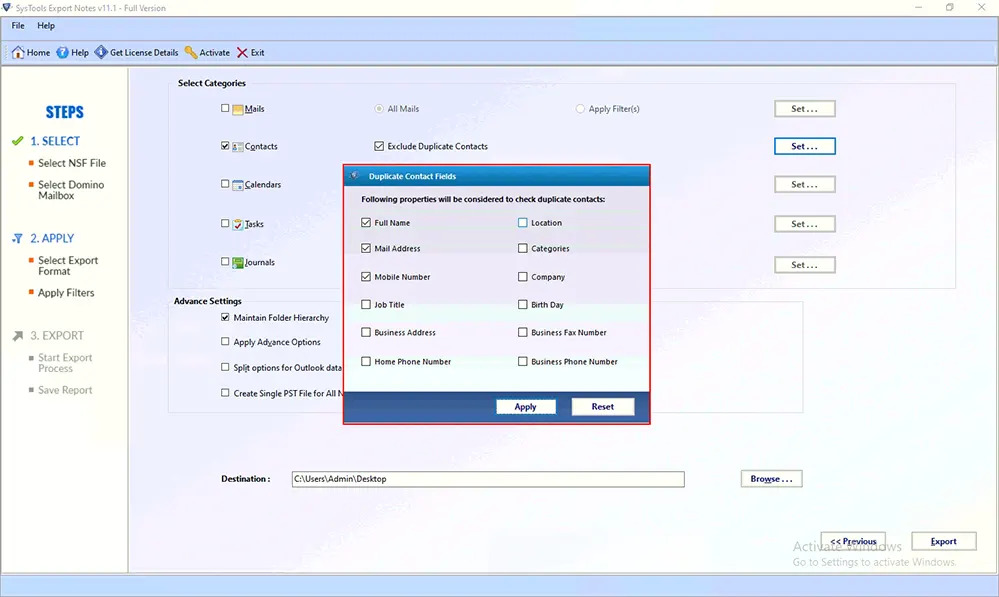Check the Business Address checkbox
Viewport: 999px width, 597px height.
click(x=366, y=332)
